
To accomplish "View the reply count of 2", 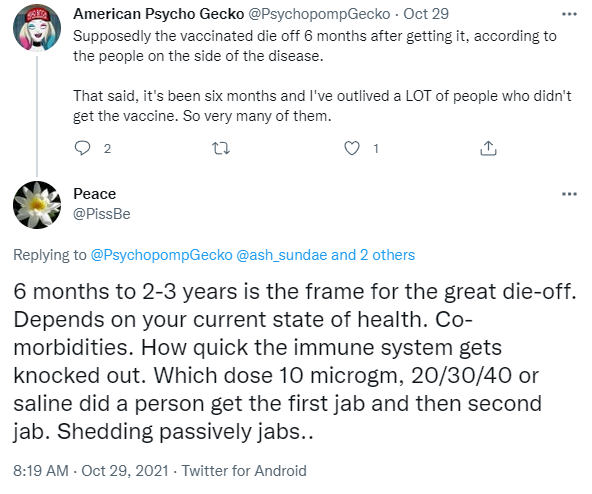I will (107, 148).
